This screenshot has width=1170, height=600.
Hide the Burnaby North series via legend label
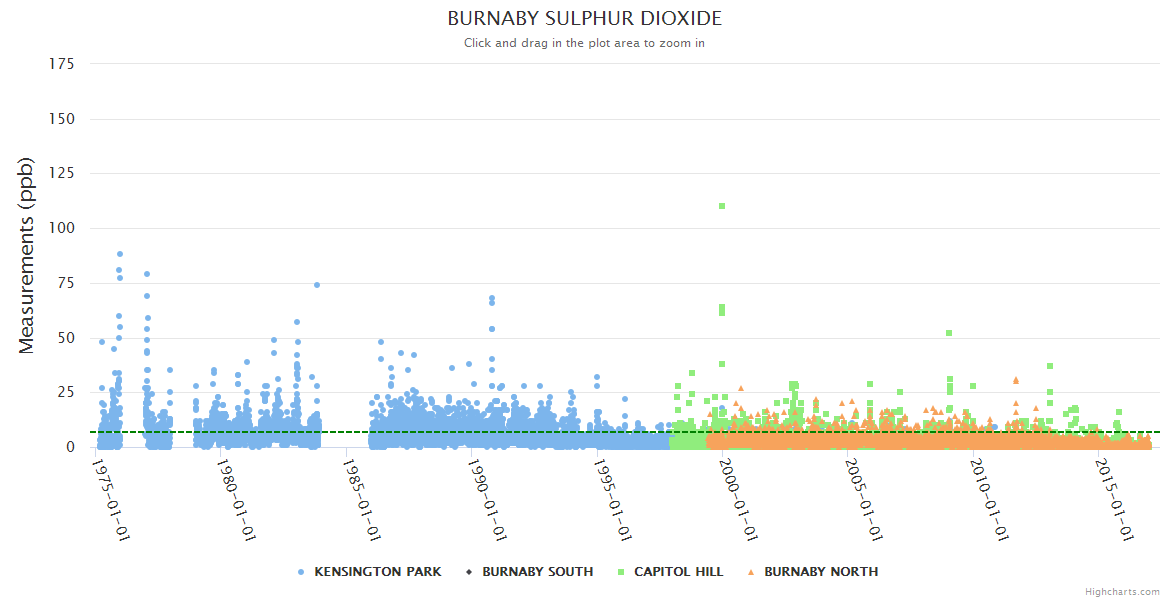click(x=821, y=572)
